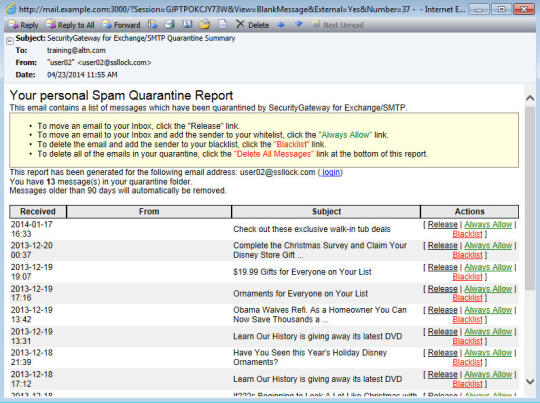Always Allow the $19.99 Gifts sender
The height and width of the screenshot is (403, 540).
pyautogui.click(x=488, y=267)
